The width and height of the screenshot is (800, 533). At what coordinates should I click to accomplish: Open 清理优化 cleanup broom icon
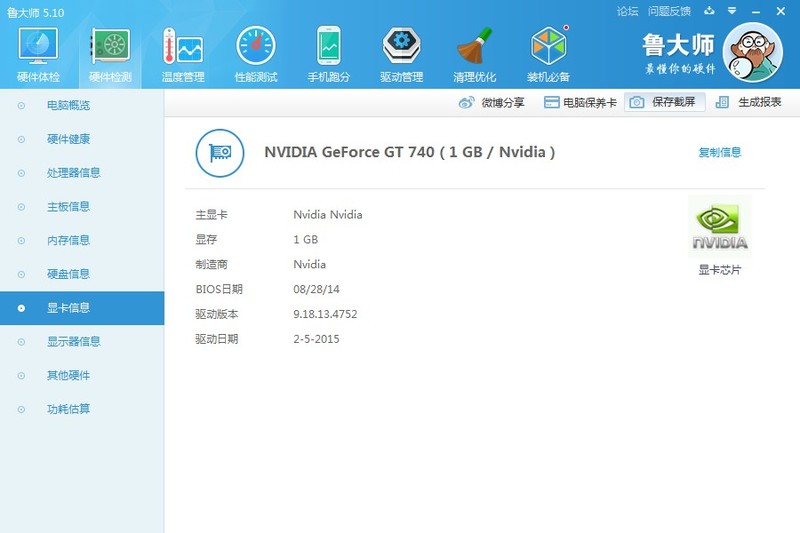474,46
